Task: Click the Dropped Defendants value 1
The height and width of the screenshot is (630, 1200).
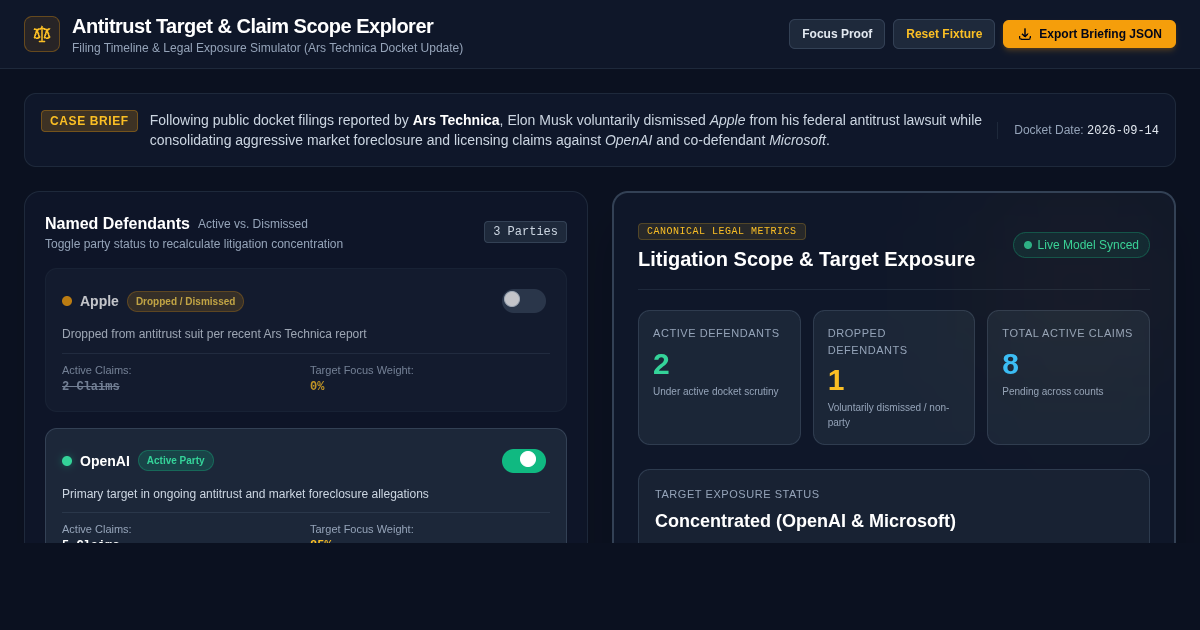Action: tap(836, 380)
